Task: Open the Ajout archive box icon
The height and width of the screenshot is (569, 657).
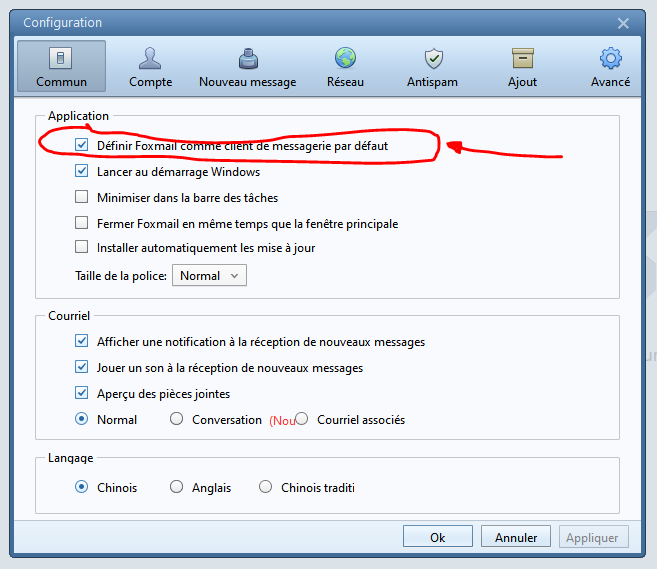Action: [x=522, y=58]
